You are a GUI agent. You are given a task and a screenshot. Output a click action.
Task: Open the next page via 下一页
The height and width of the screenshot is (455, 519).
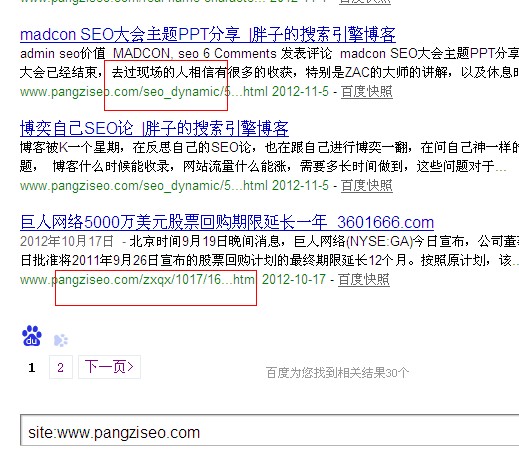109,367
